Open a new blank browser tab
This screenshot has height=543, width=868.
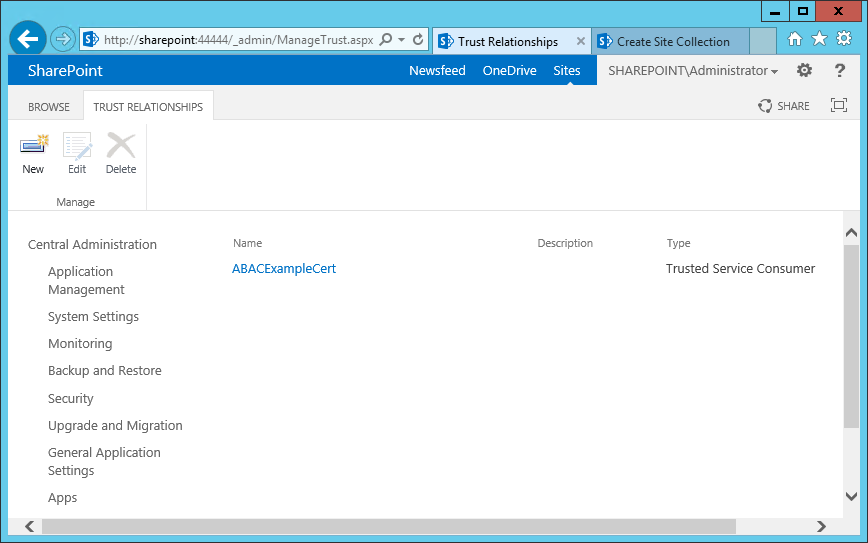pyautogui.click(x=763, y=42)
